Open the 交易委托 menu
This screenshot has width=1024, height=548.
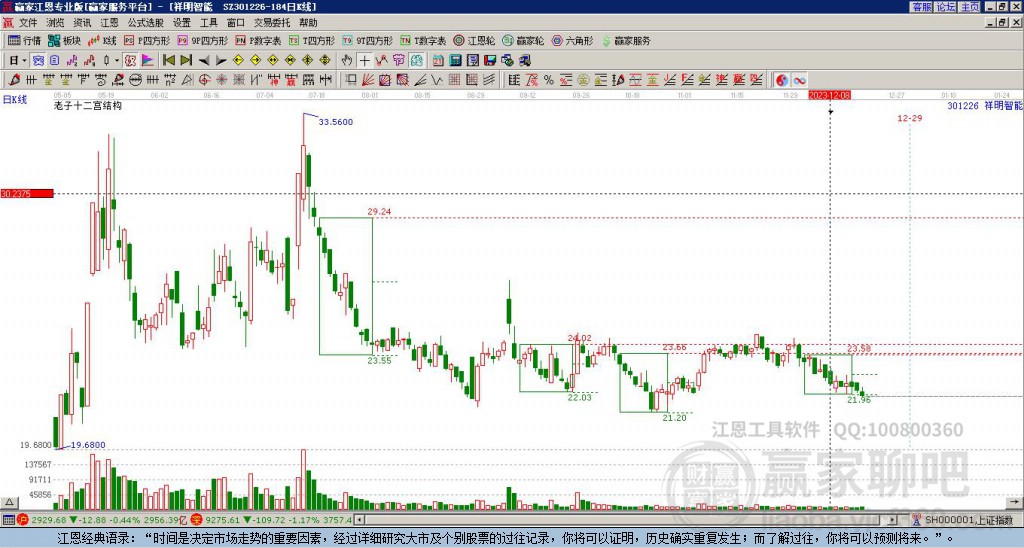pyautogui.click(x=272, y=23)
